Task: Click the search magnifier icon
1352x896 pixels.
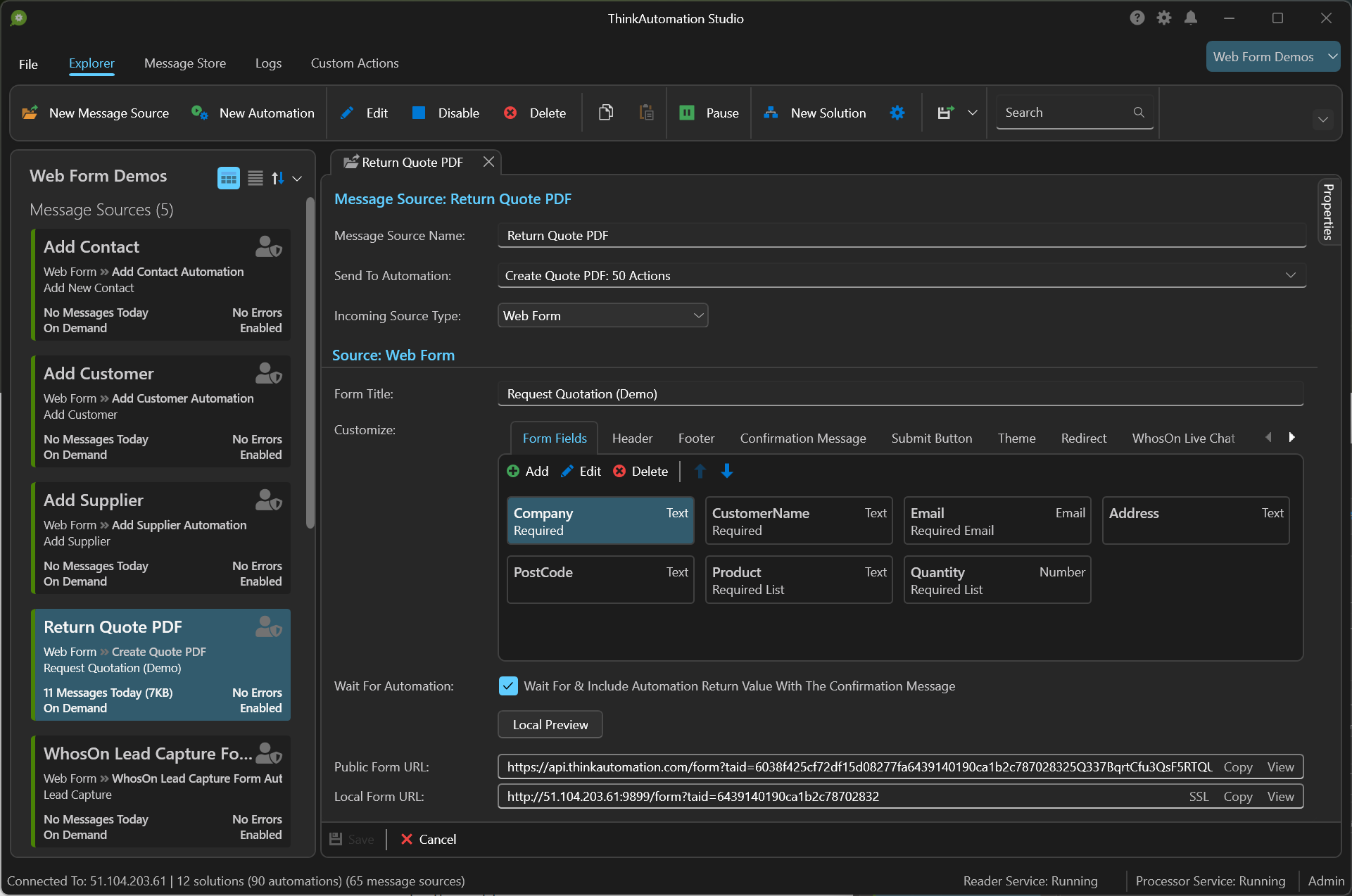Action: [1139, 113]
